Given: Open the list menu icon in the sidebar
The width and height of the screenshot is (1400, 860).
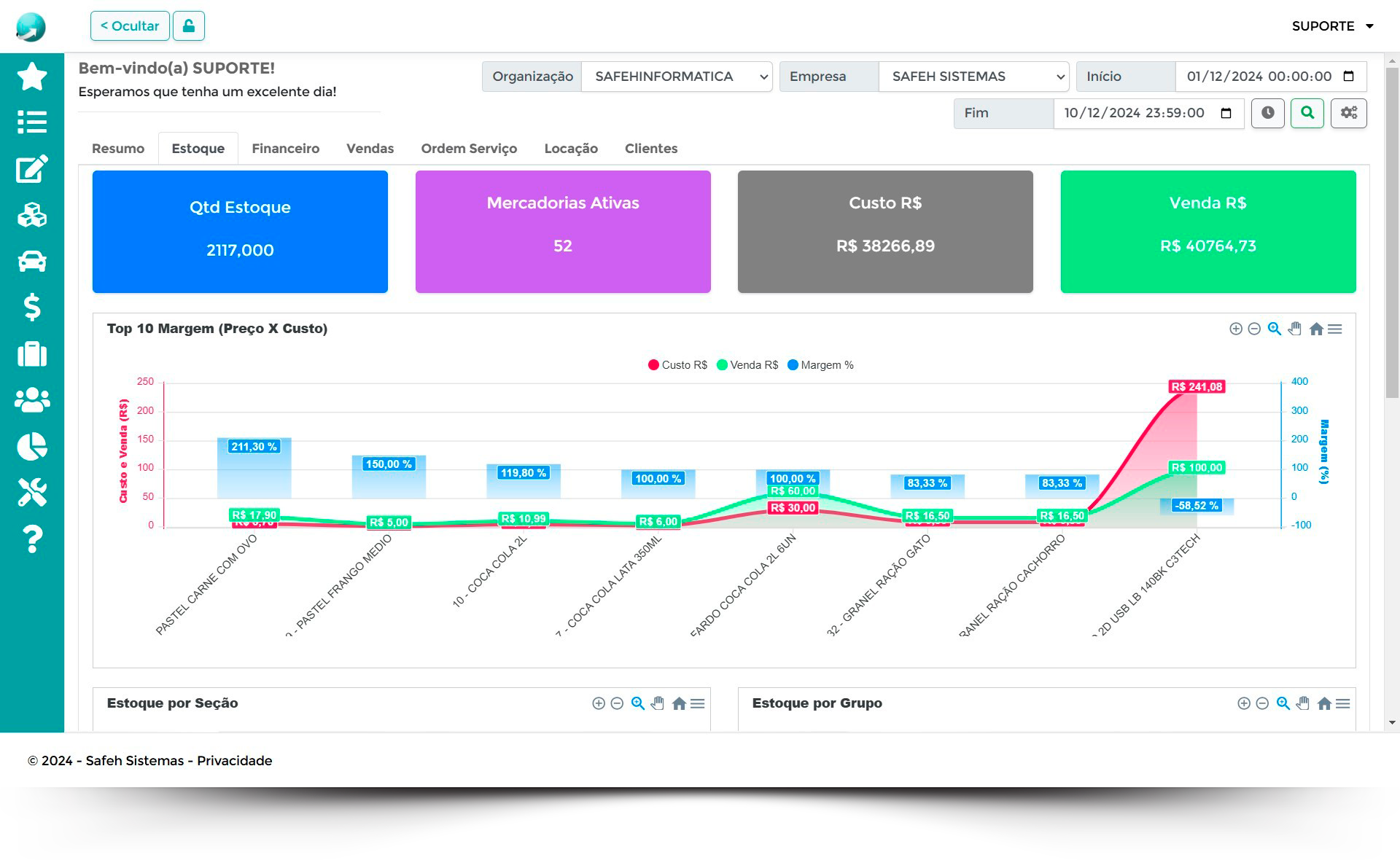Looking at the screenshot, I should 32,122.
